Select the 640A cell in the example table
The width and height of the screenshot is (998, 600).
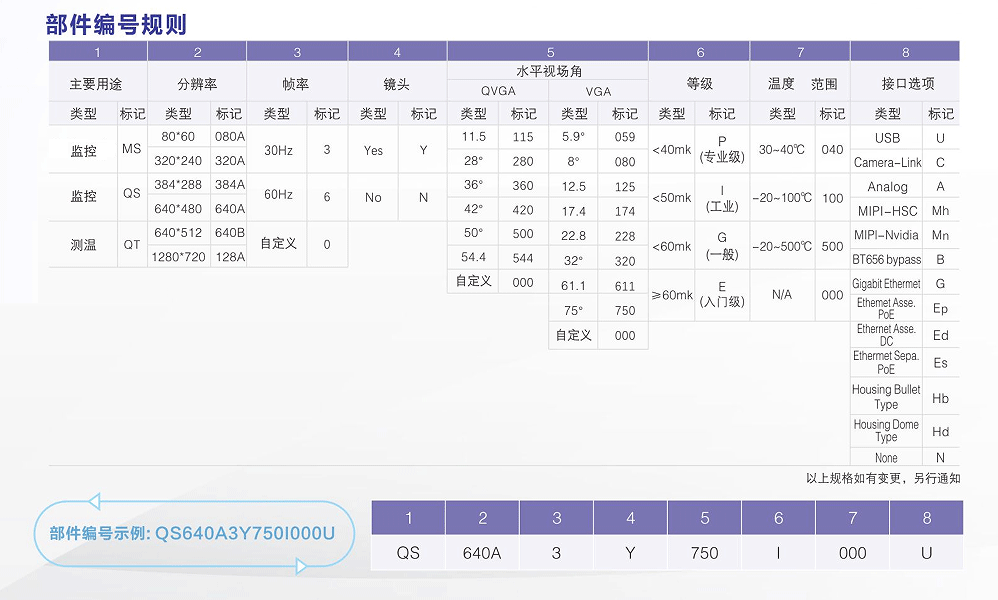(x=482, y=553)
